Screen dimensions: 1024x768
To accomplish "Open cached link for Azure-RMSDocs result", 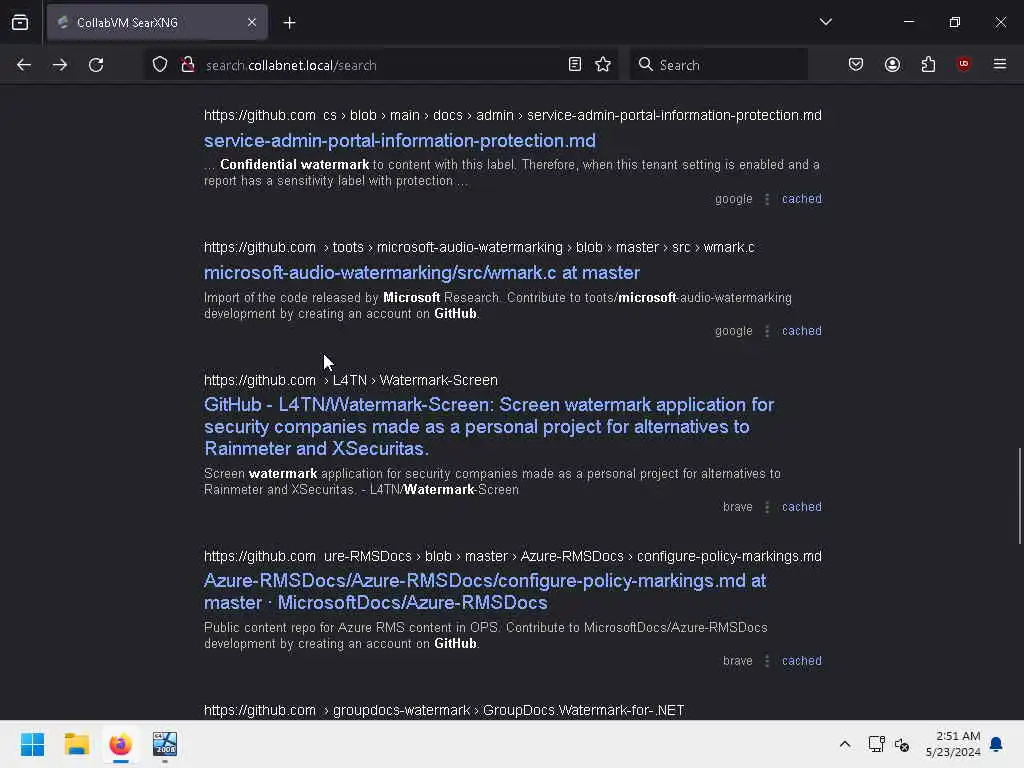I will click(801, 661).
